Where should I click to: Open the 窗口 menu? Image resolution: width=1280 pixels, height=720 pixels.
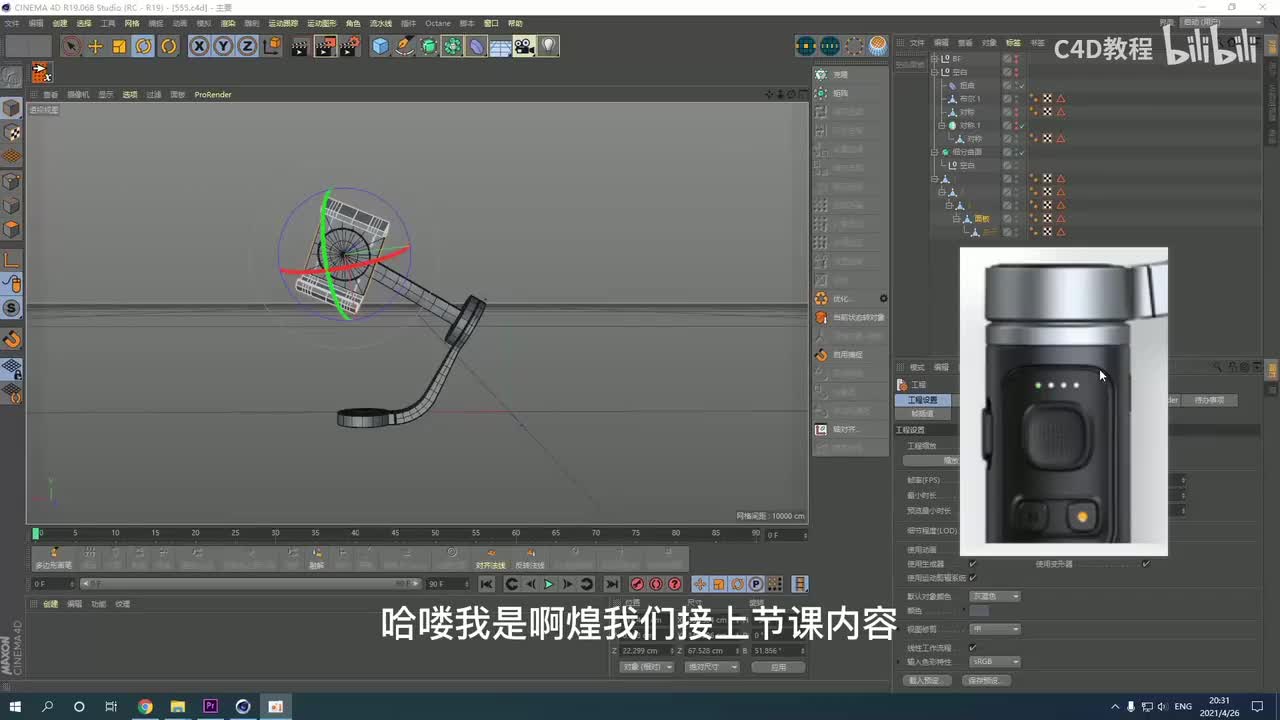point(491,23)
